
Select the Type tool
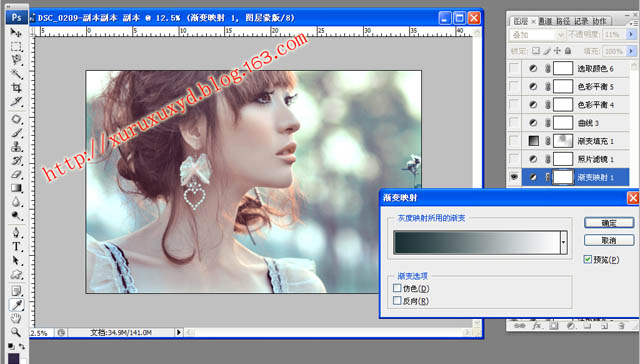tap(16, 246)
